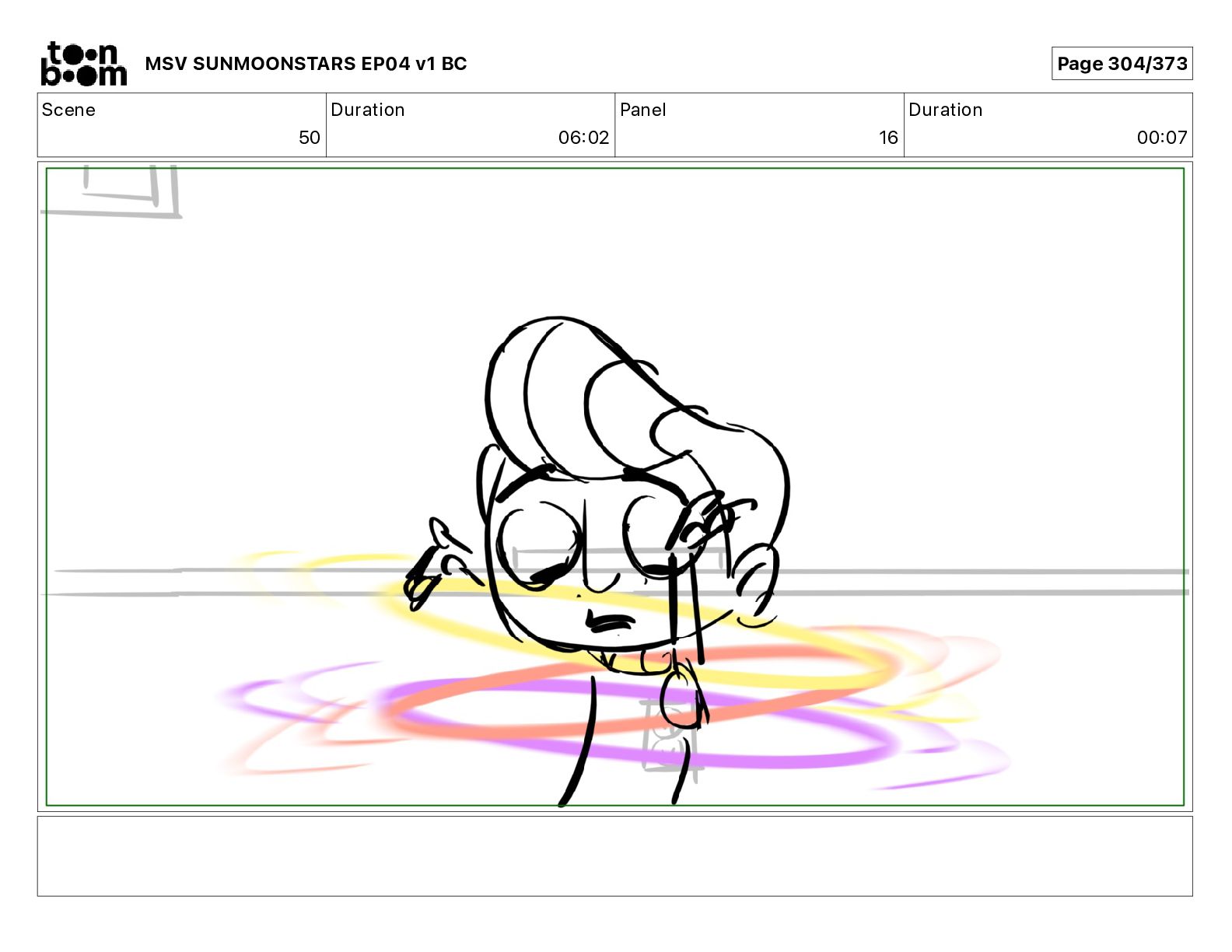
Task: Click the Panel label
Action: coord(643,110)
